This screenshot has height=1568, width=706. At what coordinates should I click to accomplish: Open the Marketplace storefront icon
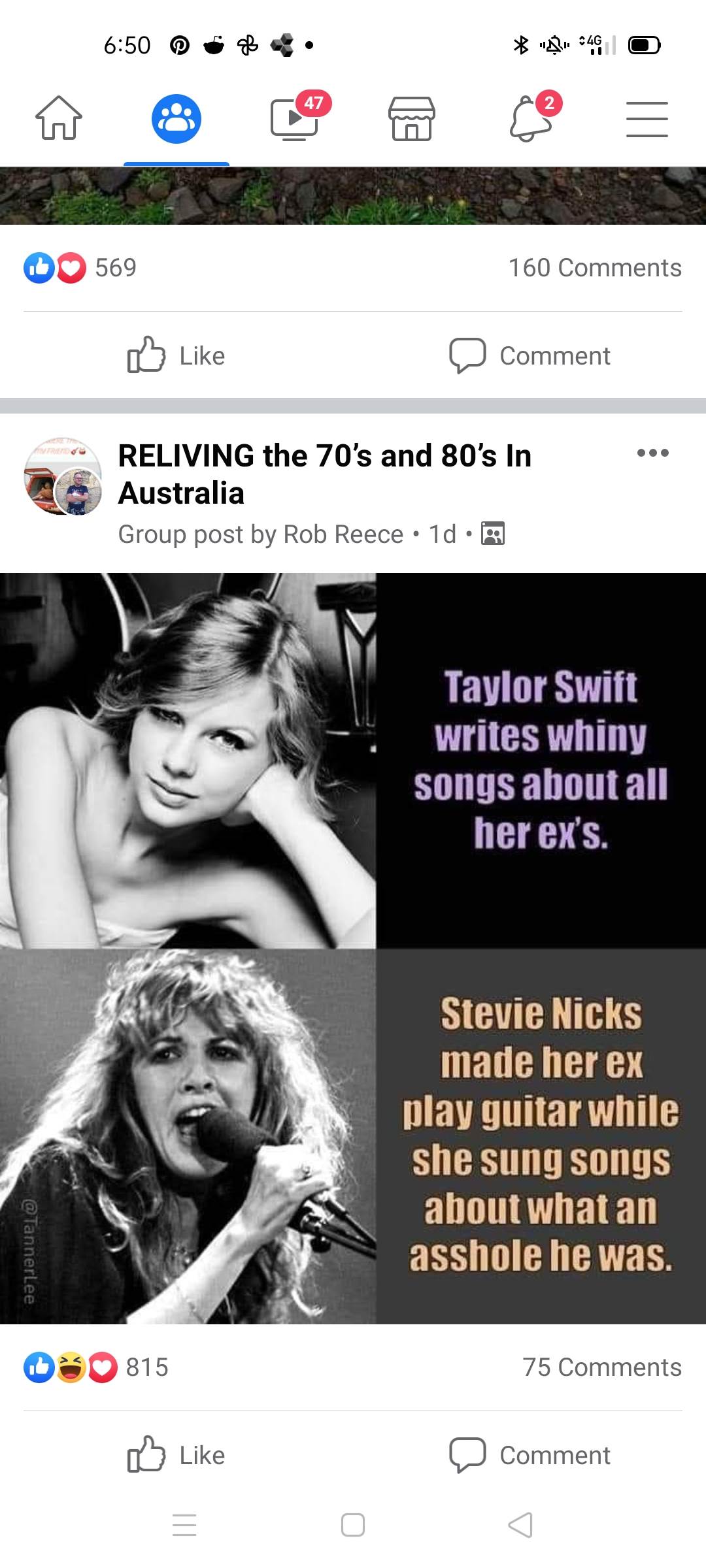point(412,118)
